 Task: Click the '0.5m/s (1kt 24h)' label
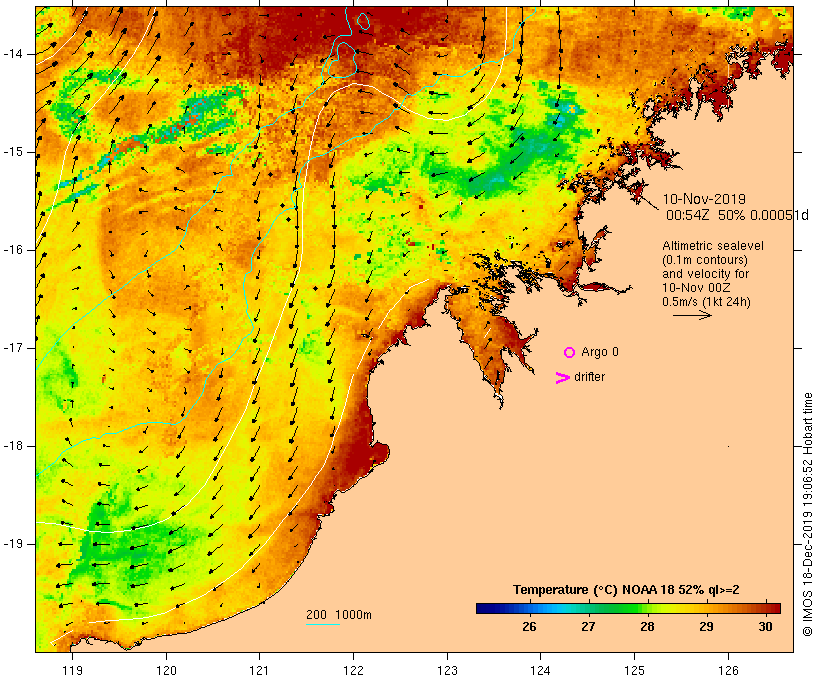706,302
